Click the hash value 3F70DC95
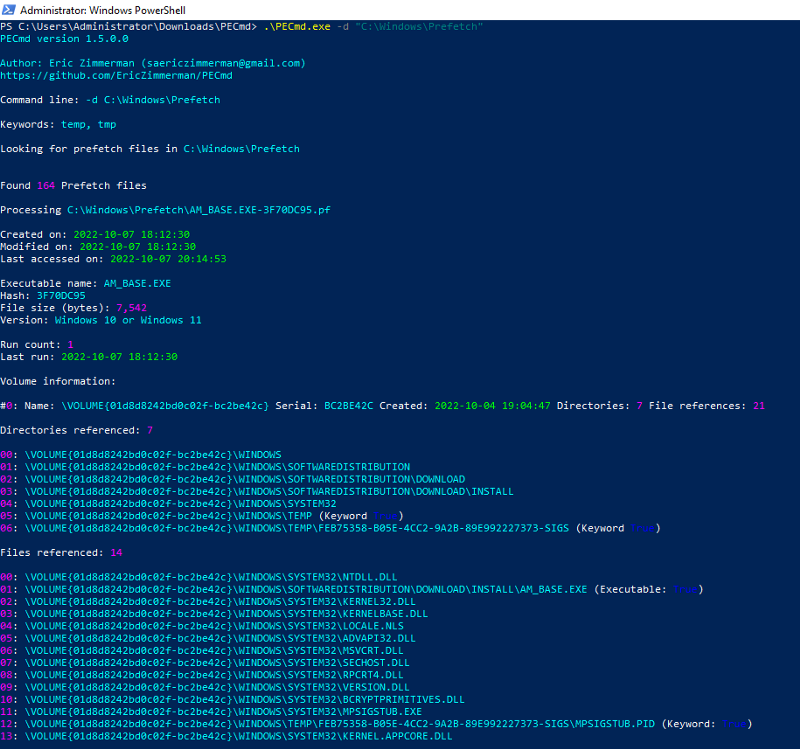The height and width of the screenshot is (749, 800). pos(61,296)
